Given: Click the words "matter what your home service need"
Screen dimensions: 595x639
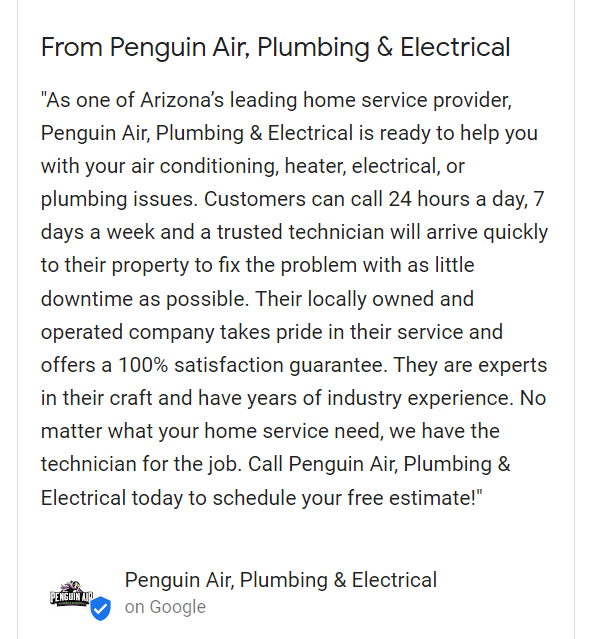Looking at the screenshot, I should pyautogui.click(x=212, y=431).
